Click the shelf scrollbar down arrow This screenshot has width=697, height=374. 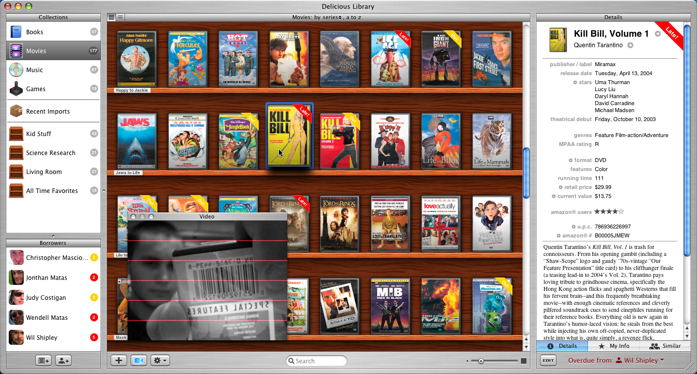[x=526, y=347]
